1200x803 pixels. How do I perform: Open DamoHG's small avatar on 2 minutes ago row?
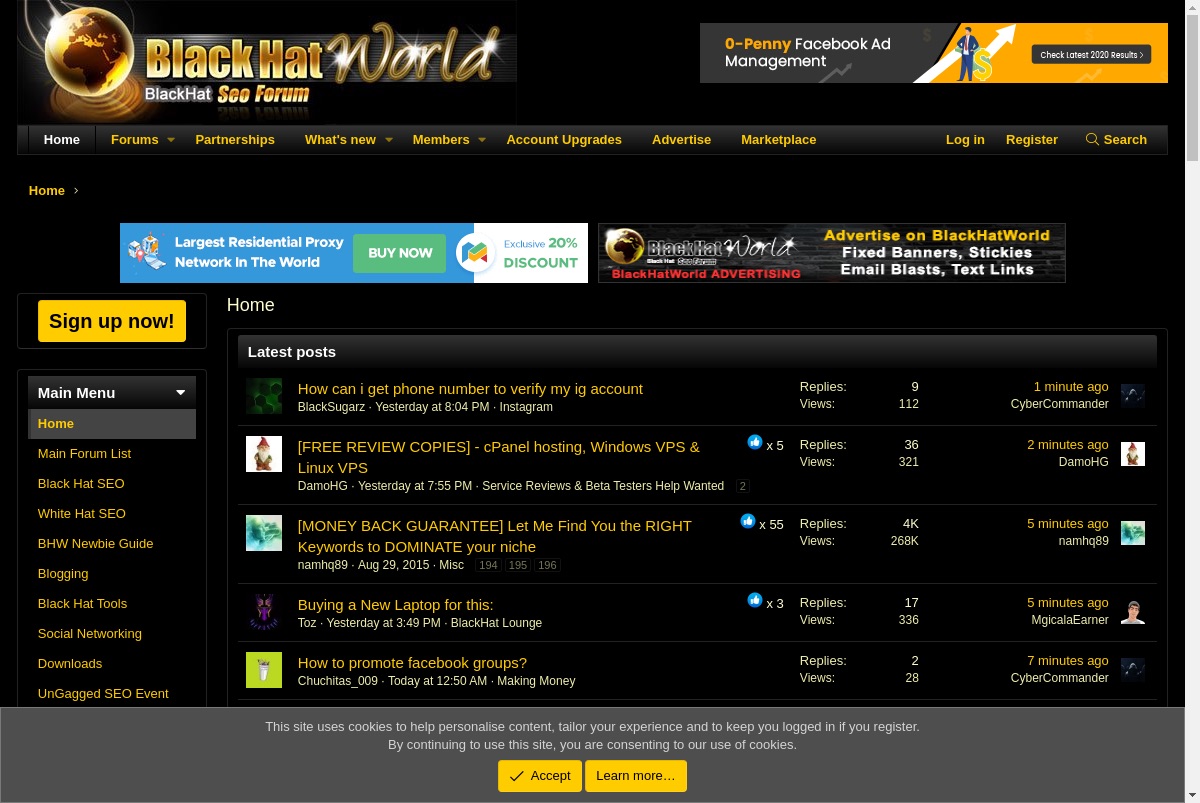[x=1133, y=454]
